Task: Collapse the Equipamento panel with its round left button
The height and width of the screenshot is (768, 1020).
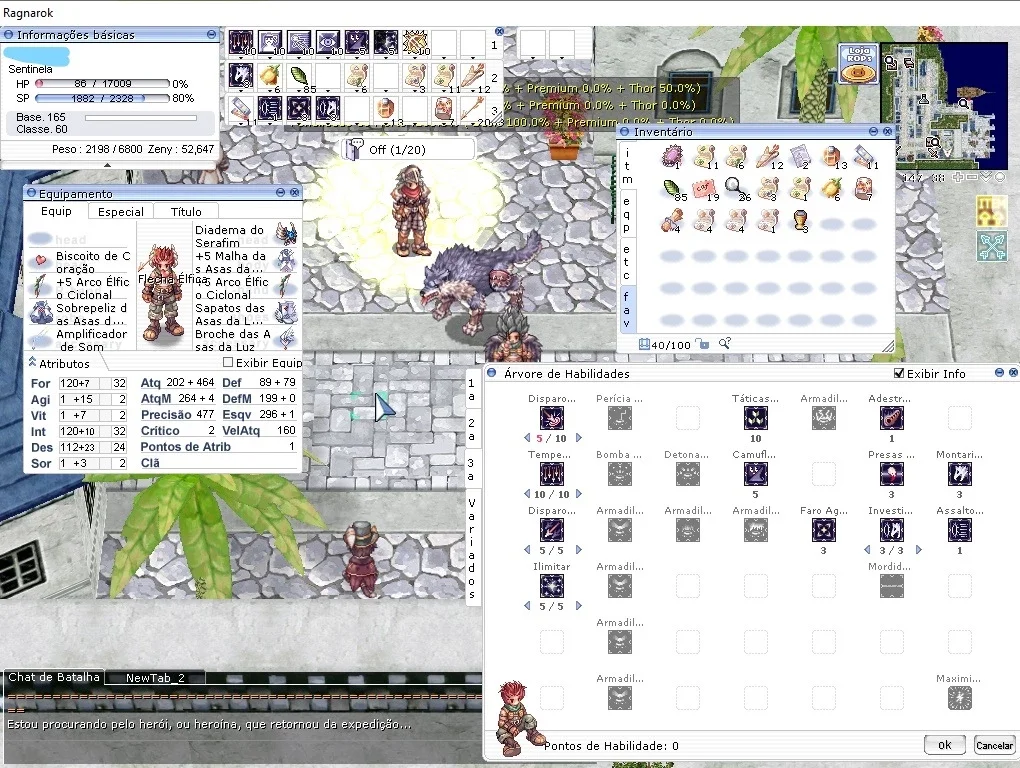Action: point(31,192)
